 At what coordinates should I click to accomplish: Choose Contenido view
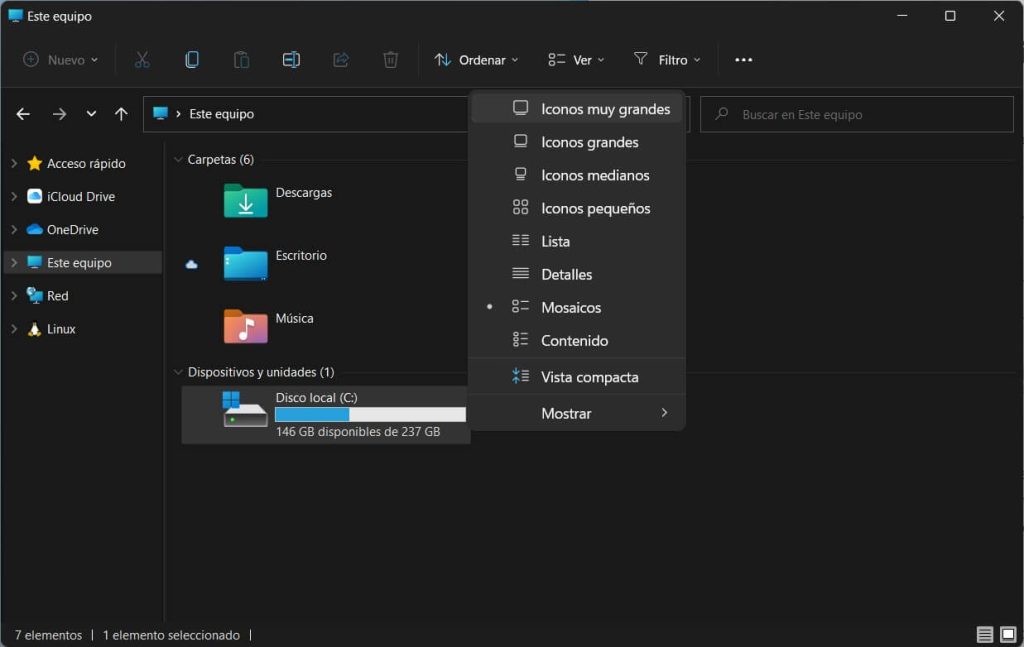(577, 340)
